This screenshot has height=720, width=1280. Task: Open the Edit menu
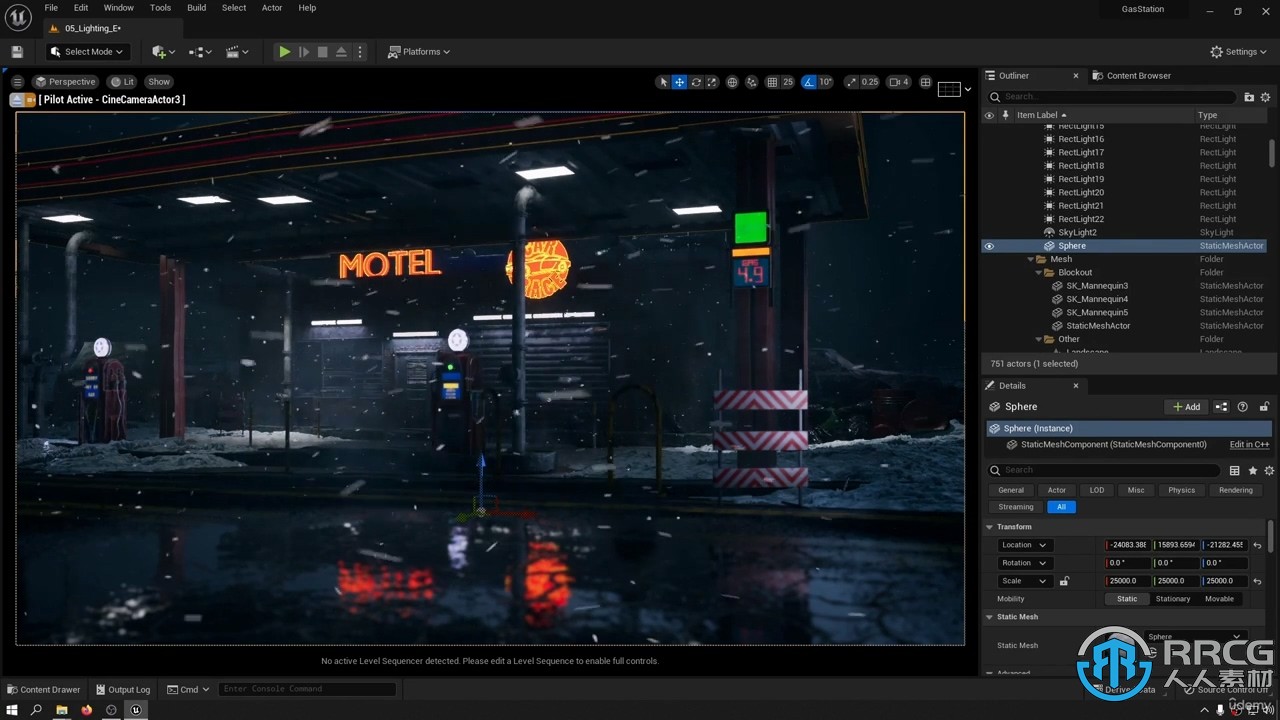tap(81, 7)
